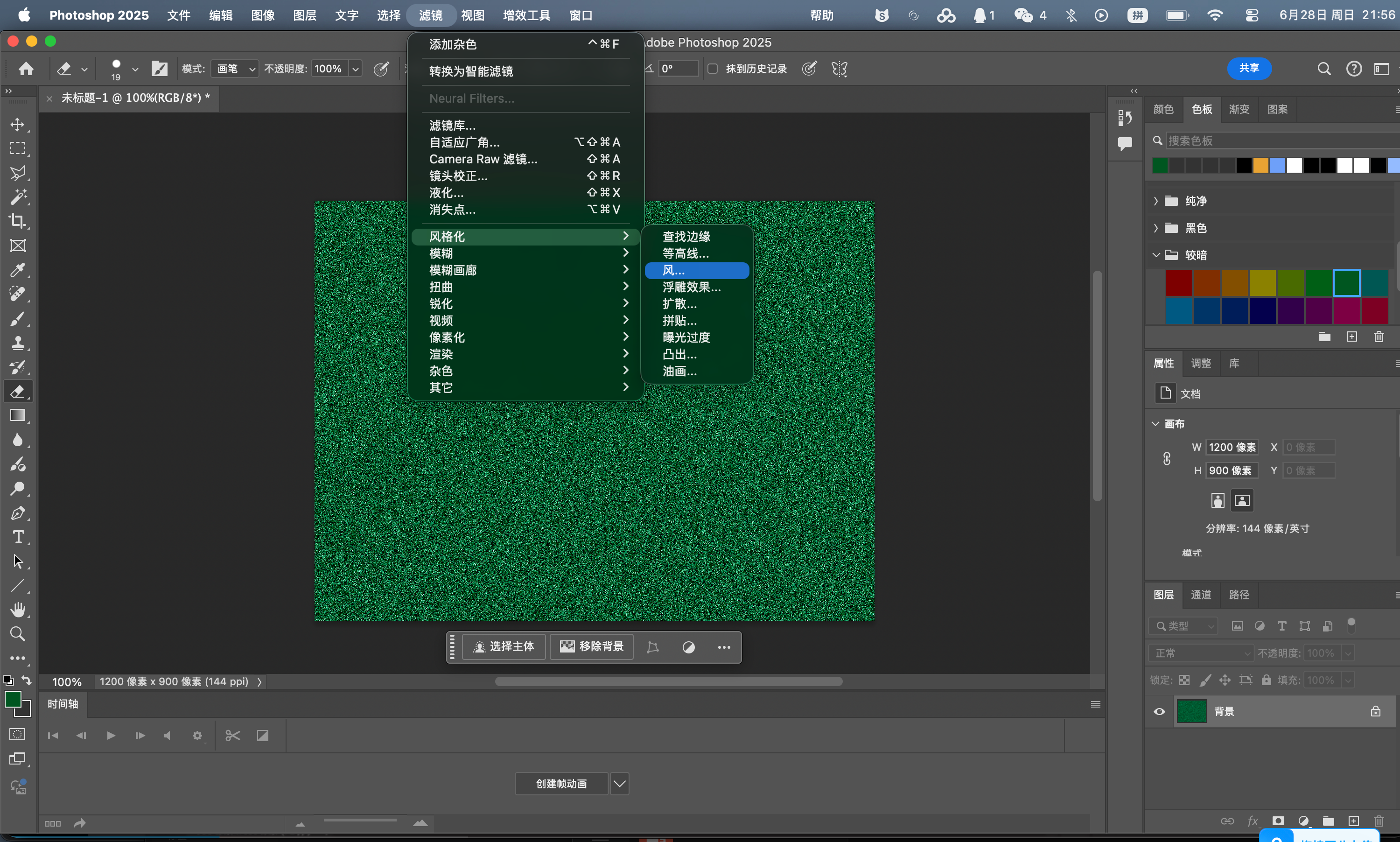Click the 选择主体 button
This screenshot has height=842, width=1400.
click(504, 647)
